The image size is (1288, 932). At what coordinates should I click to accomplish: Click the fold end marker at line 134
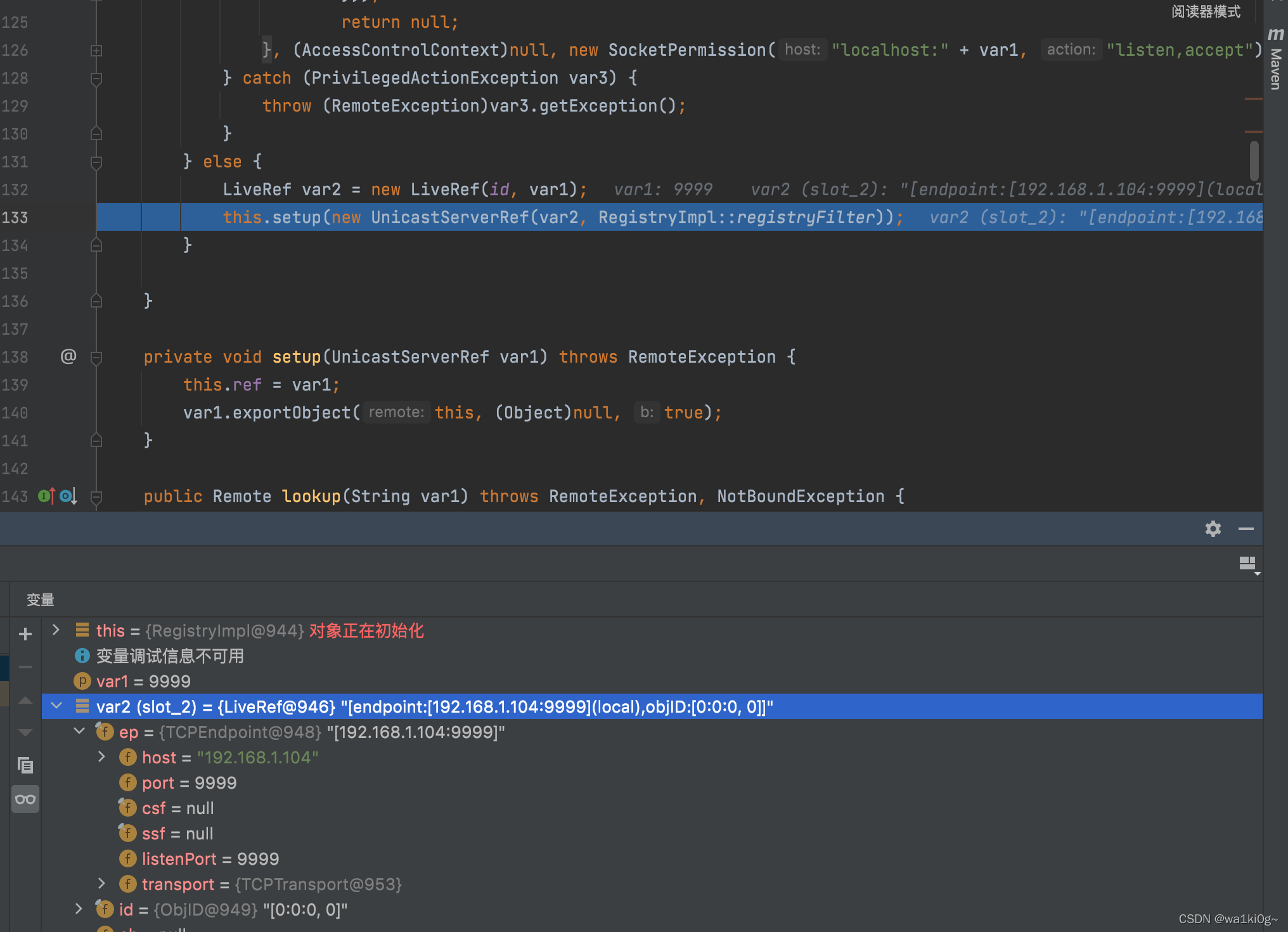point(96,245)
